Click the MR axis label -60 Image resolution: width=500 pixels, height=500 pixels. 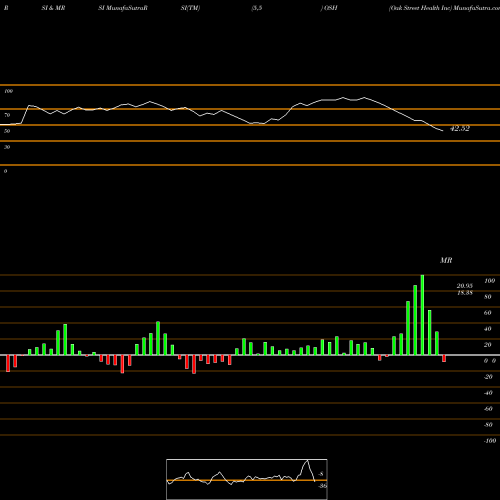488,409
